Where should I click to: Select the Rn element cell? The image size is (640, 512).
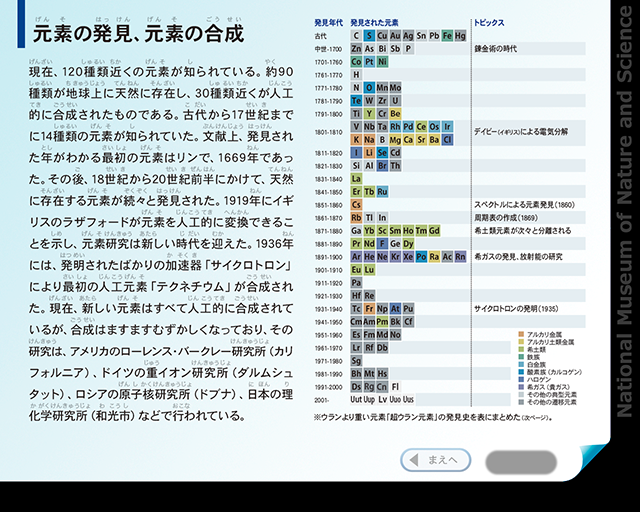click(x=460, y=257)
